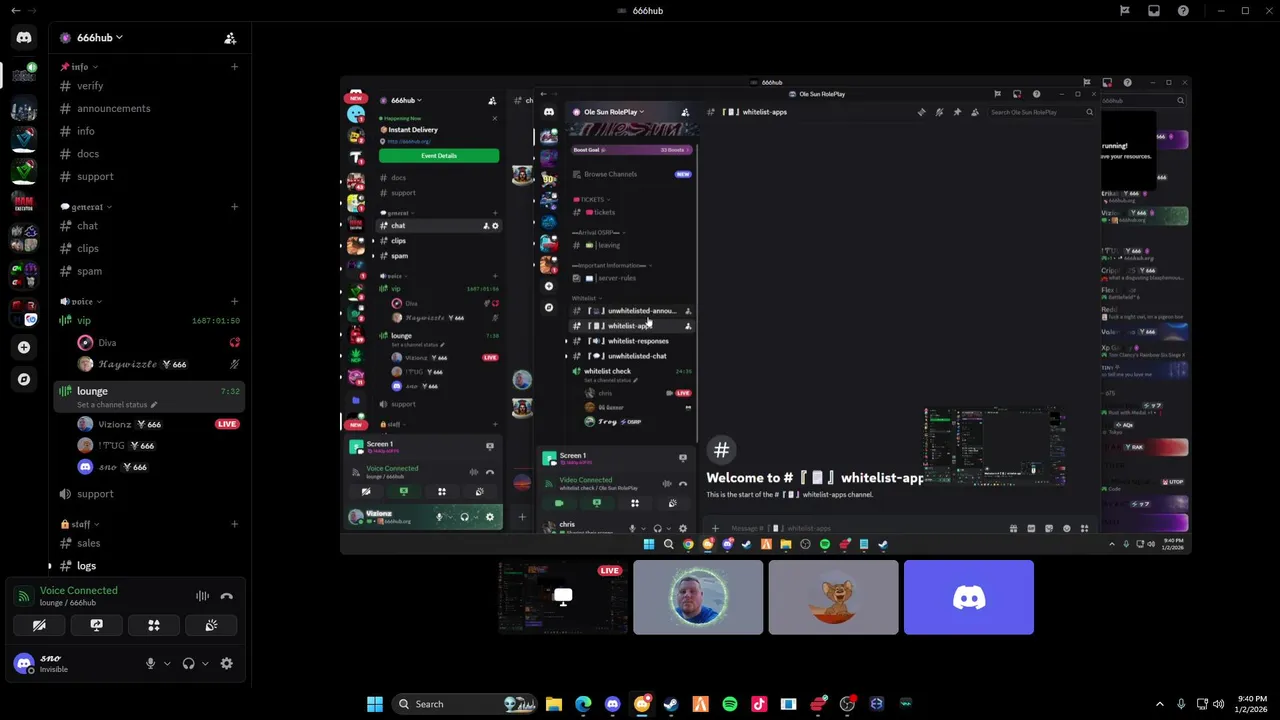Open Discord inbox icon in title bar
The height and width of the screenshot is (720, 1280).
pos(1154,11)
